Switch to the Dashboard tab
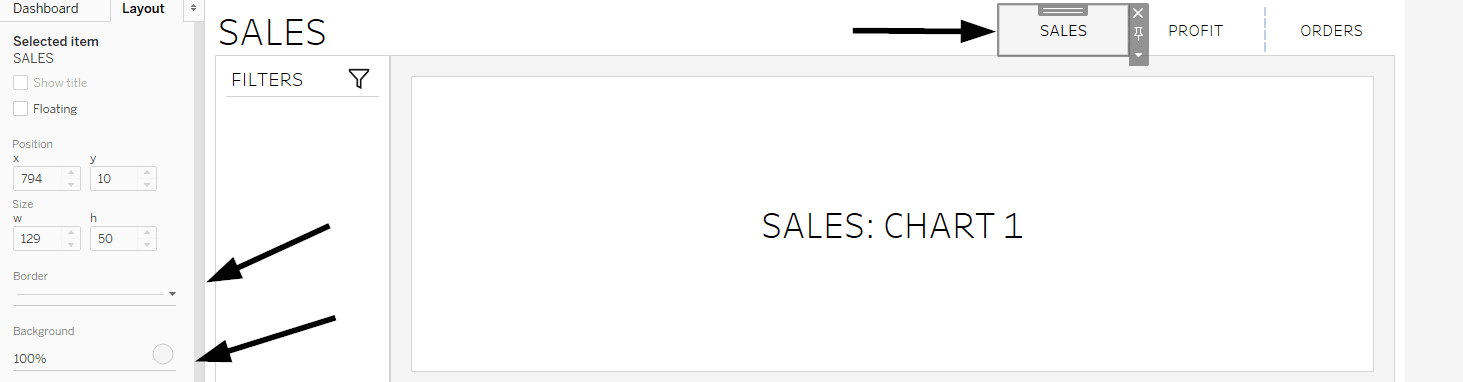 (x=45, y=9)
